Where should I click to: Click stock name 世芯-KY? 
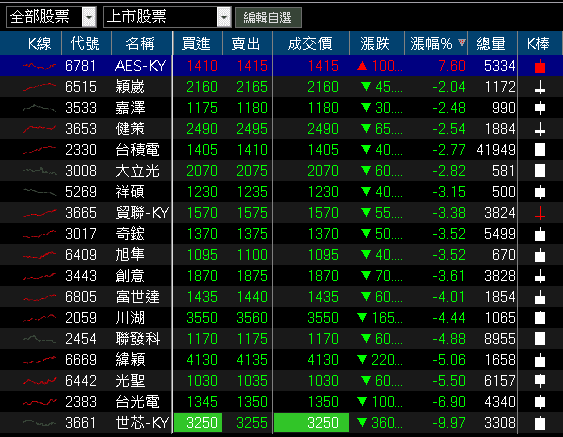pos(142,423)
